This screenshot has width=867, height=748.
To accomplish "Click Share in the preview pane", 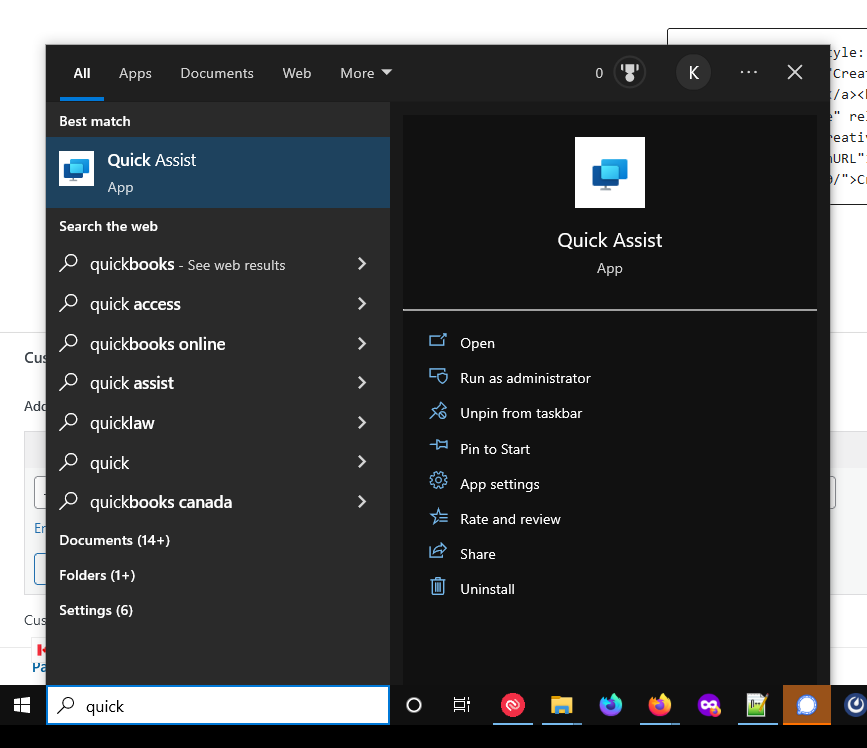I will [462, 554].
